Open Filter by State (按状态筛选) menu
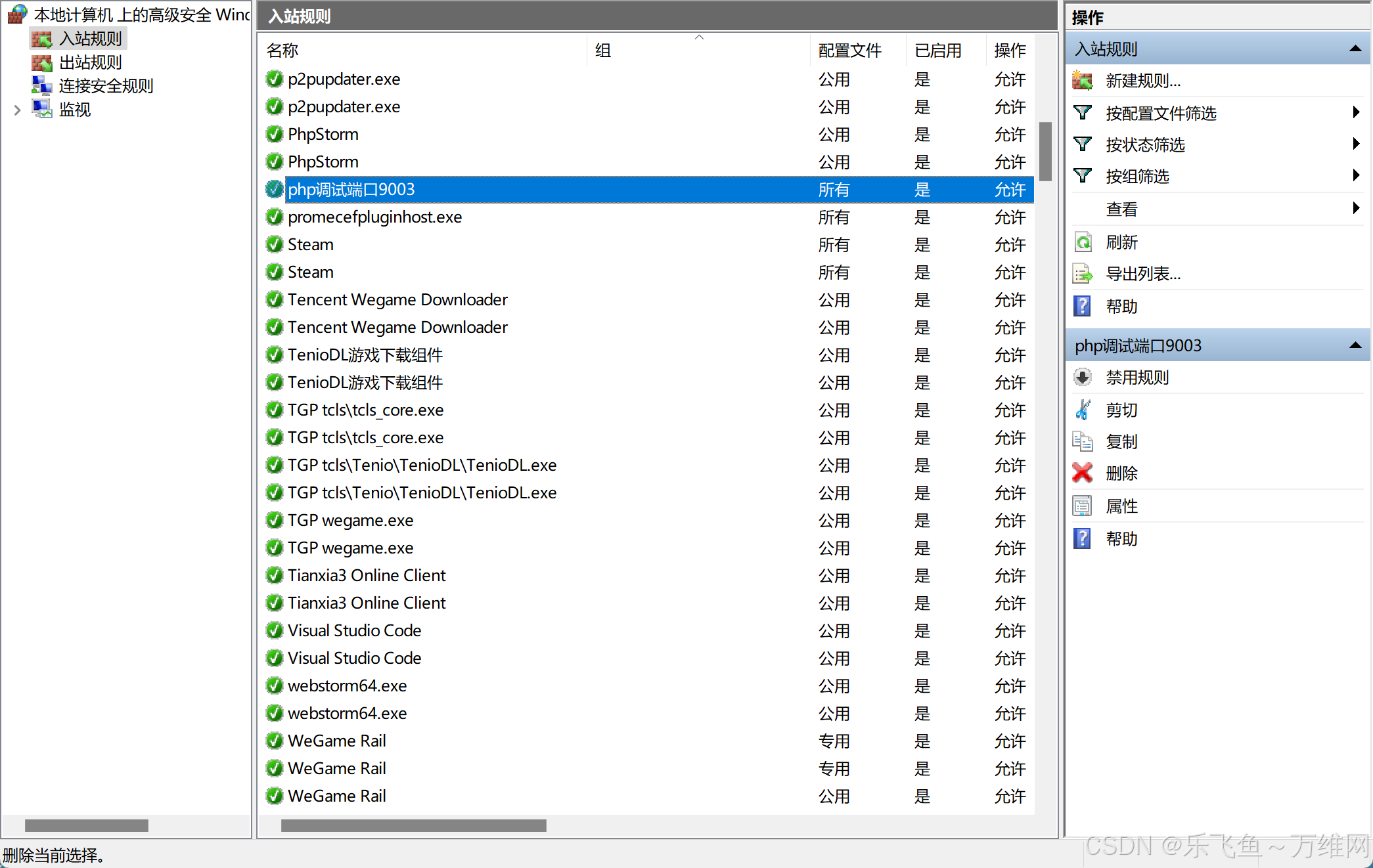 1145,144
